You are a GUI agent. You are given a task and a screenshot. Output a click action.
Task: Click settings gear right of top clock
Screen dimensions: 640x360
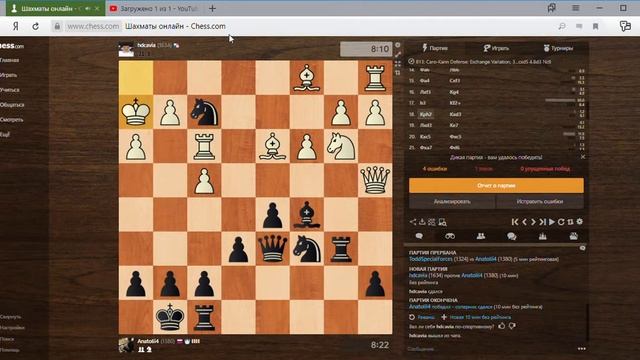click(398, 44)
